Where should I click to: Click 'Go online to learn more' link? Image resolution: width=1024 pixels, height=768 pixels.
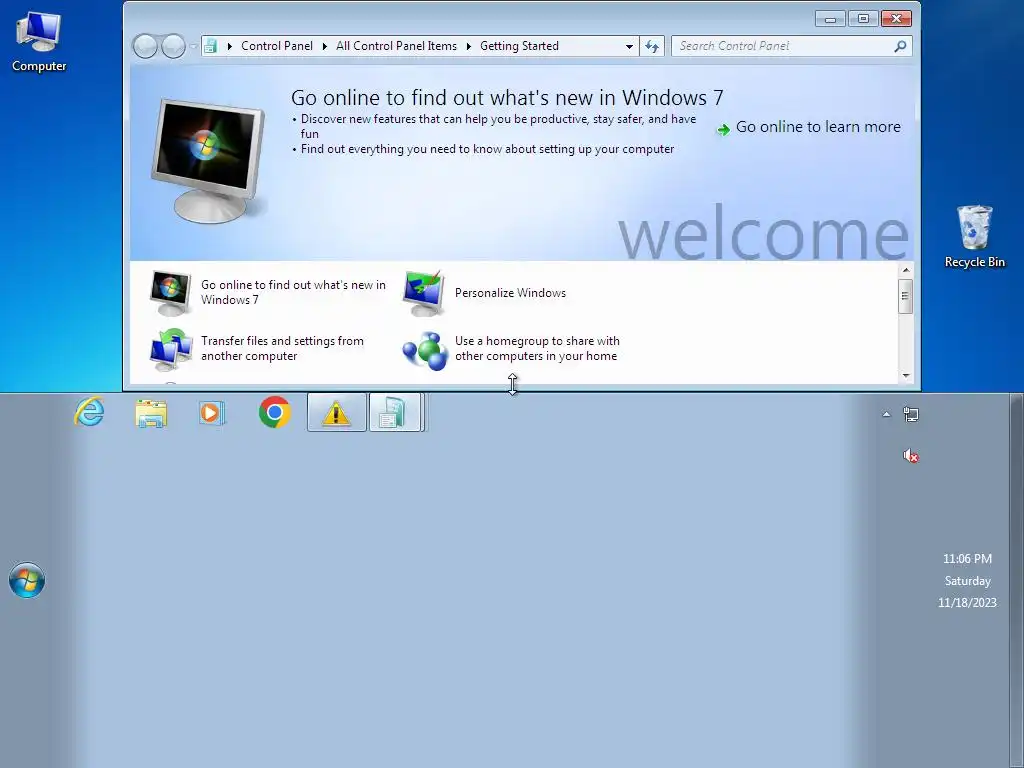[818, 127]
